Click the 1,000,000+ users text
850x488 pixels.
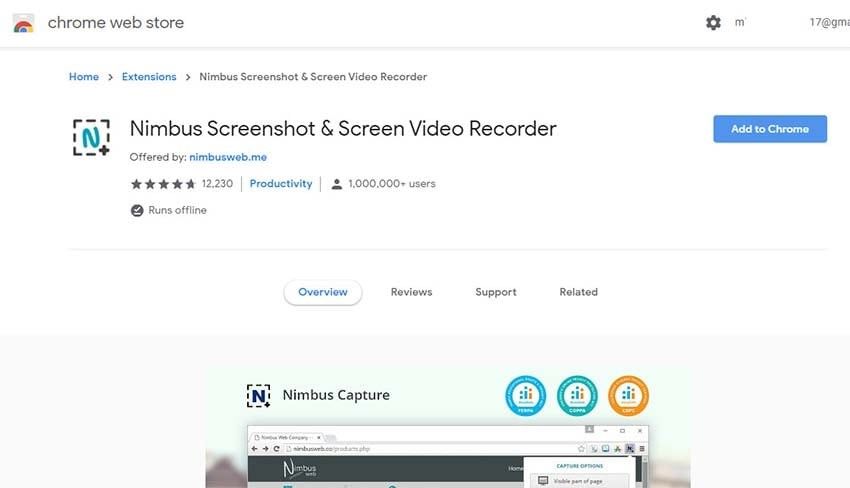pos(392,184)
